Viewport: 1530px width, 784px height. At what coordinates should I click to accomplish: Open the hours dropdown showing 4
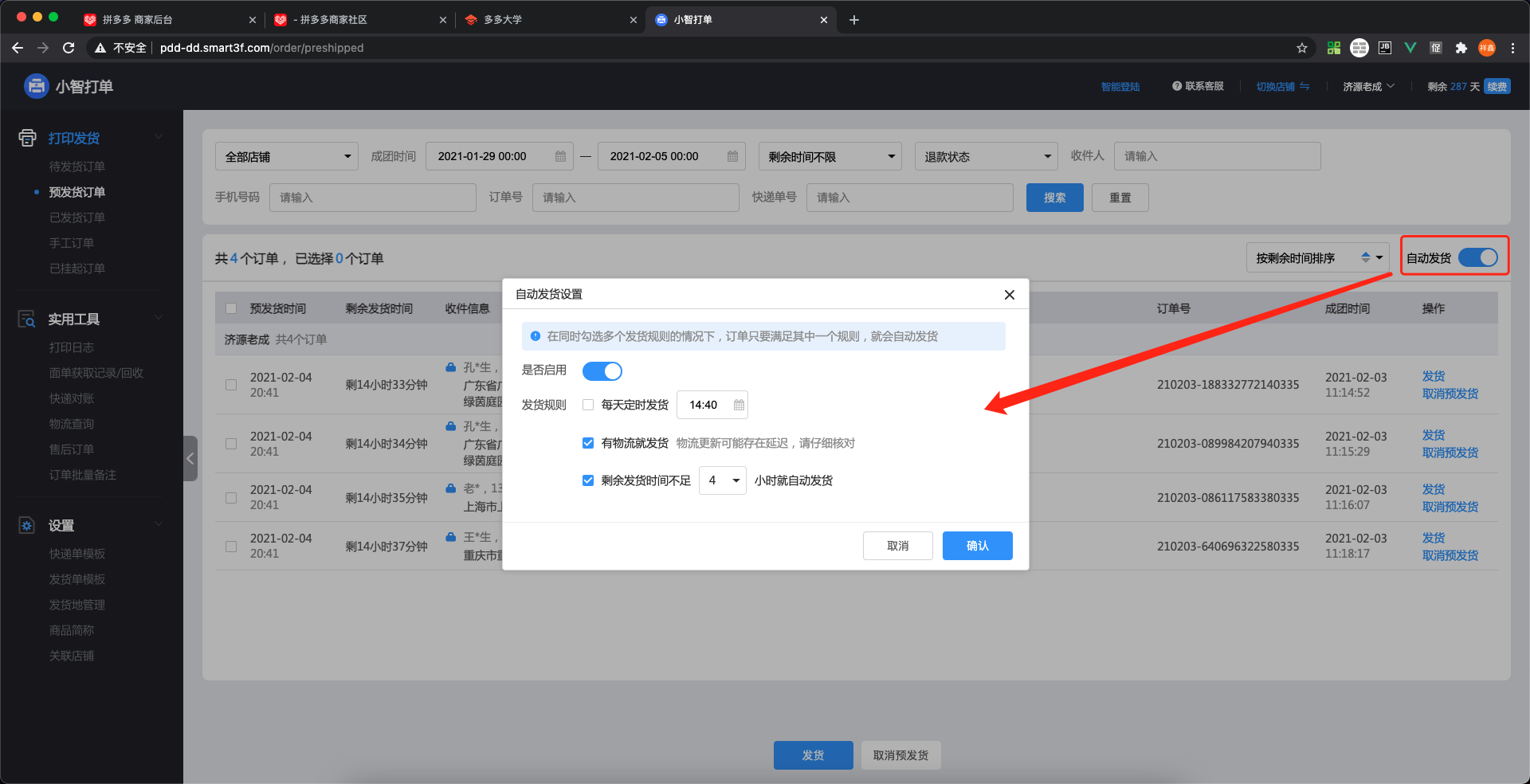click(722, 480)
